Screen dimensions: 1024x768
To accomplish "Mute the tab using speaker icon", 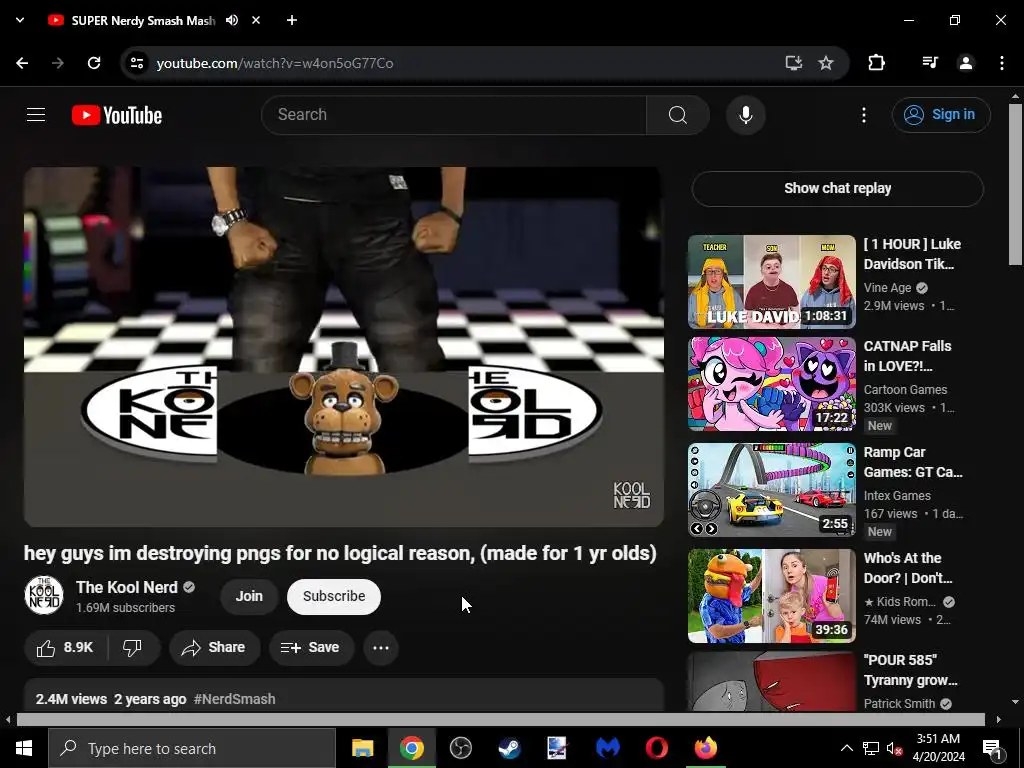I will coord(232,20).
